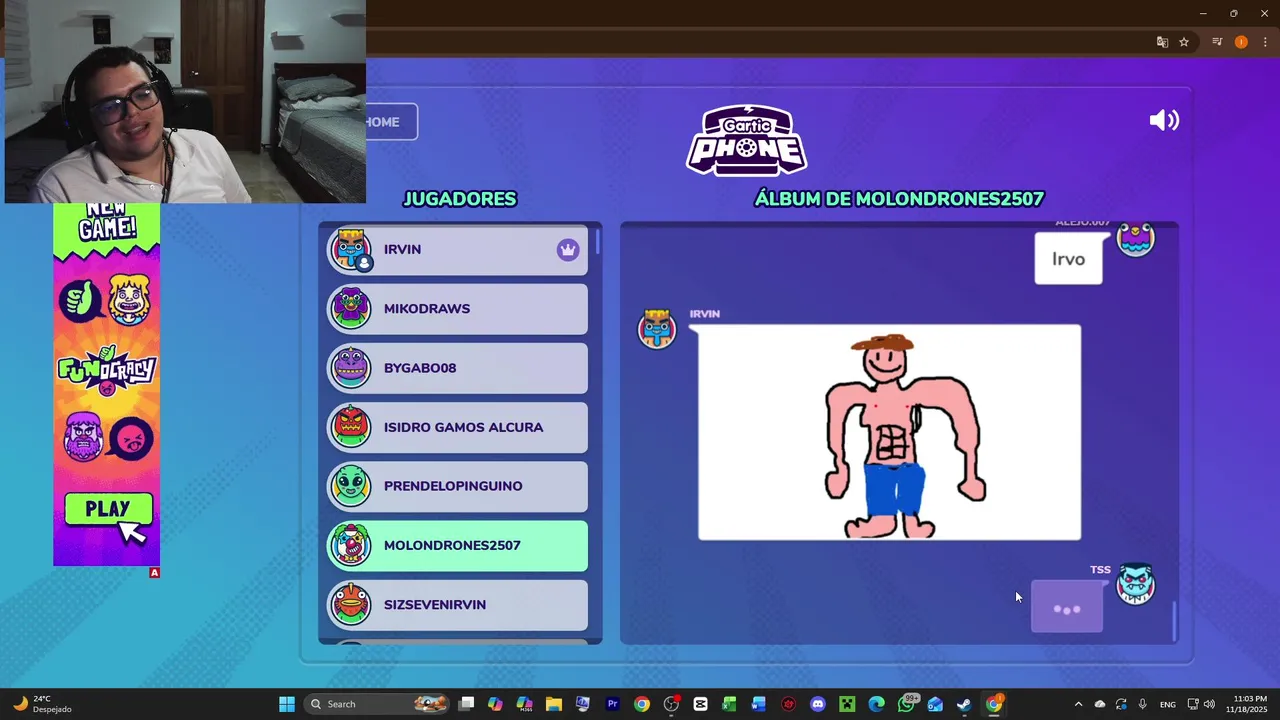This screenshot has width=1280, height=720.
Task: Click the microphone tray icon
Action: [x=1143, y=704]
